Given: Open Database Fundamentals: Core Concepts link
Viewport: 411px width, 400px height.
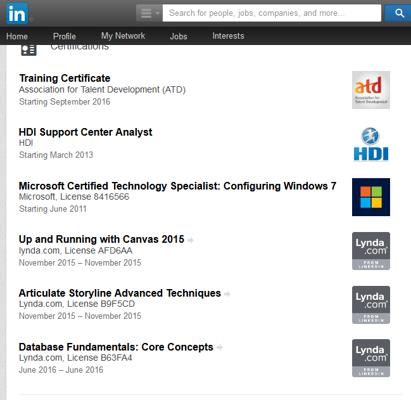Looking at the screenshot, I should (116, 347).
